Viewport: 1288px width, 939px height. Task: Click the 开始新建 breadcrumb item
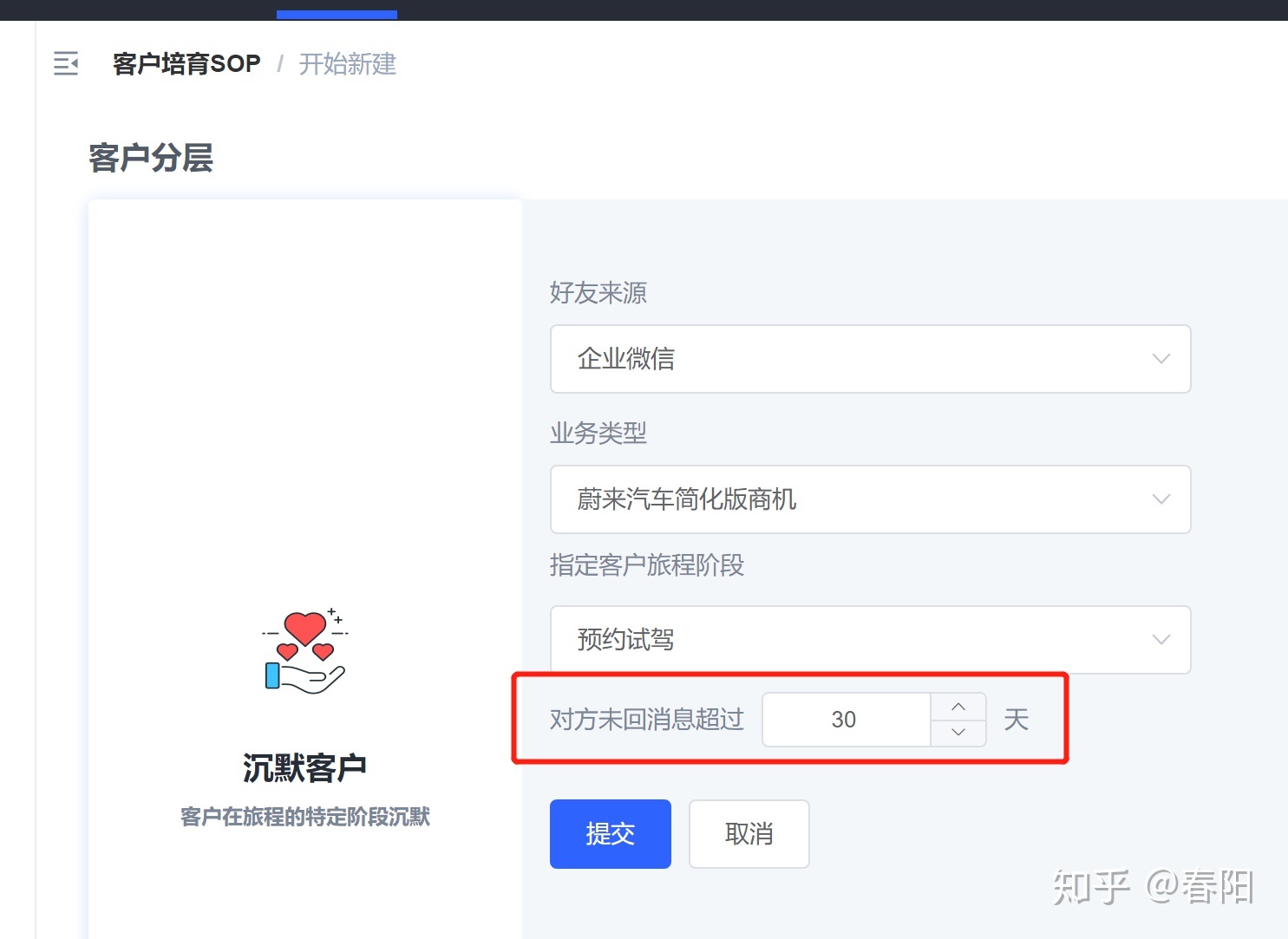click(348, 63)
